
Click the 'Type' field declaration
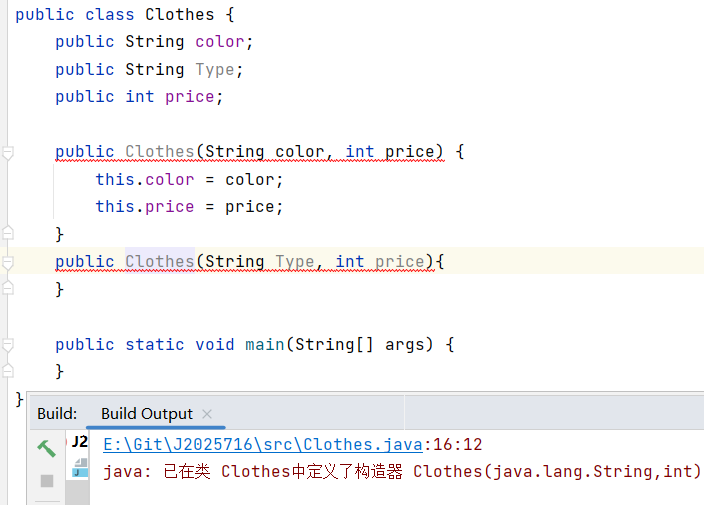coord(215,70)
